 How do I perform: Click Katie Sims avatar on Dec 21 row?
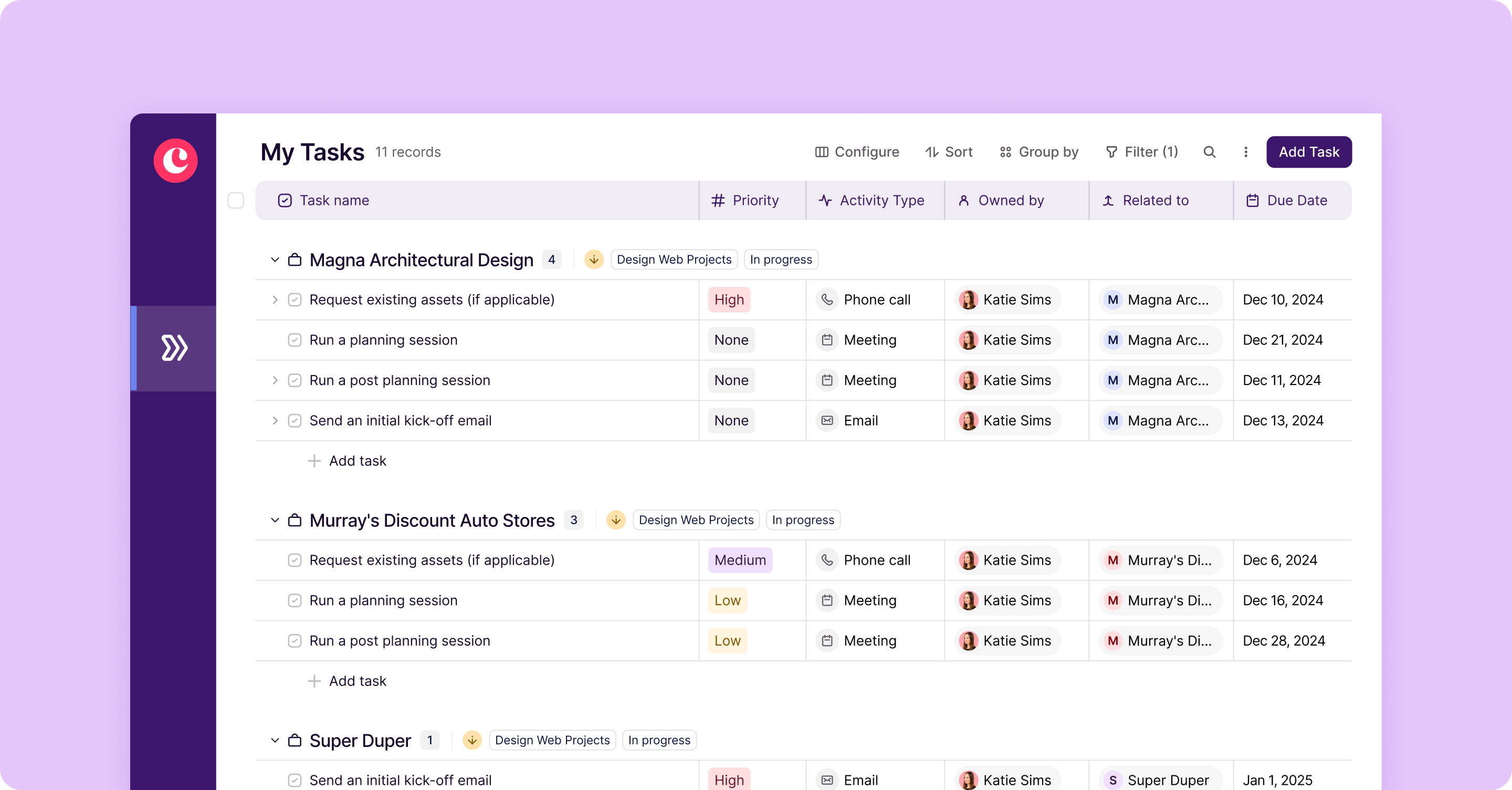click(969, 340)
